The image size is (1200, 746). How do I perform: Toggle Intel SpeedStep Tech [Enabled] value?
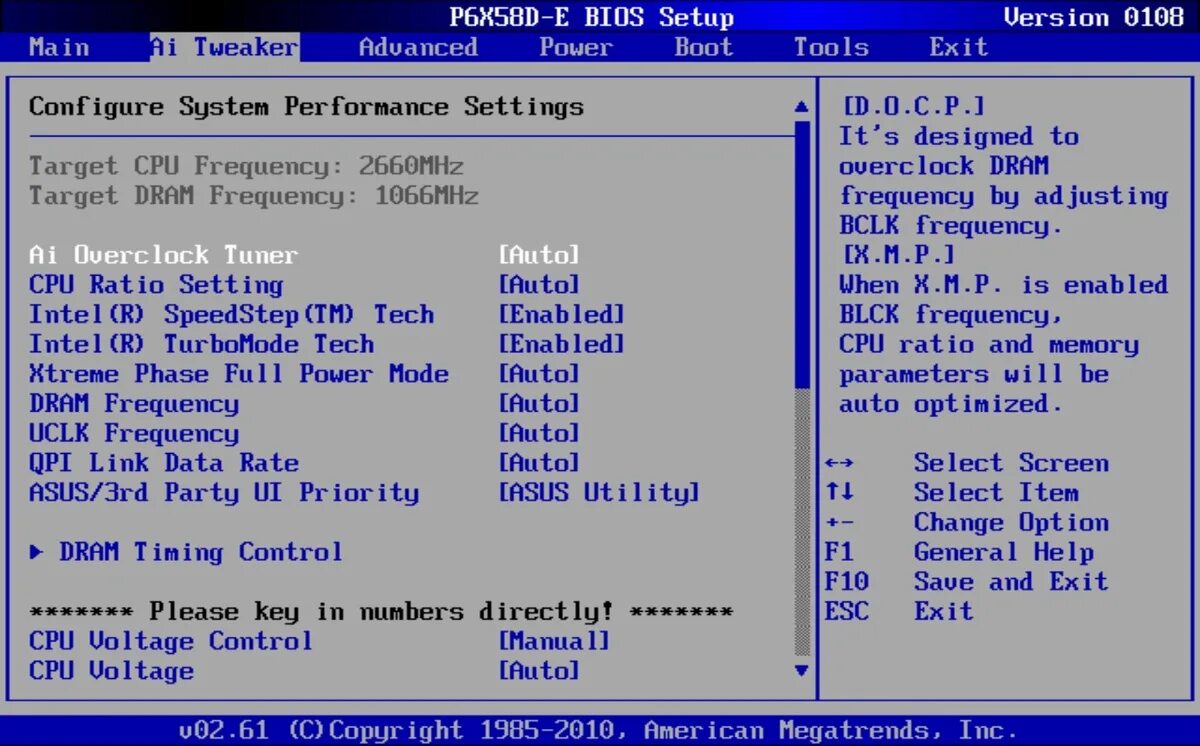pyautogui.click(x=562, y=315)
